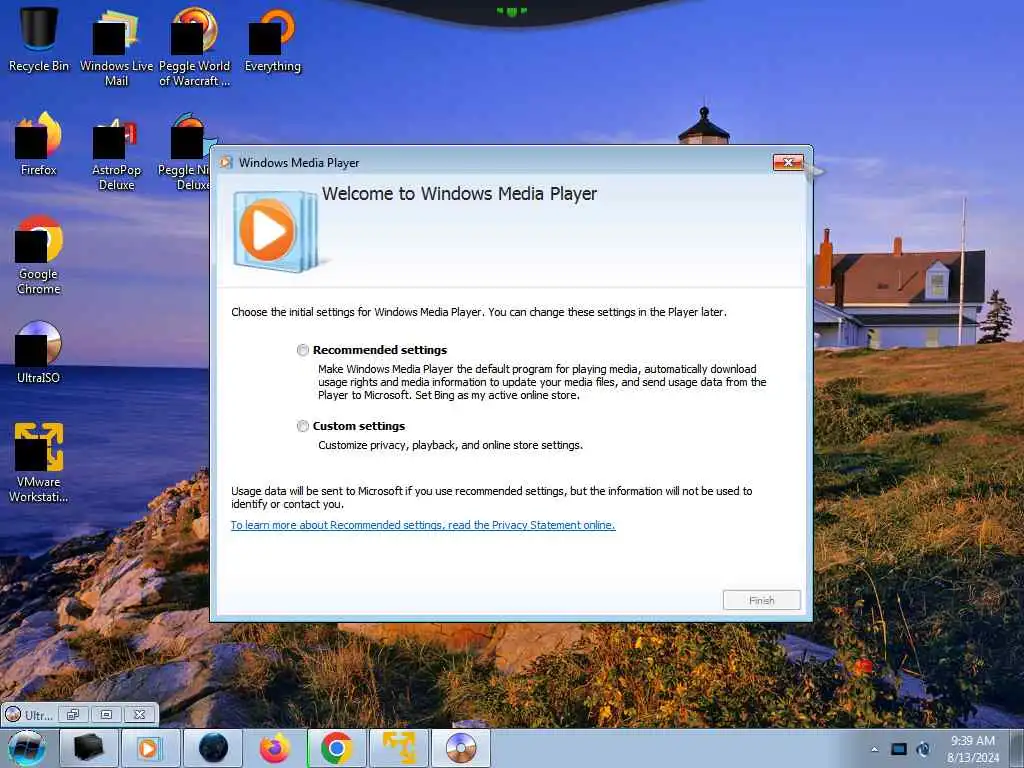Select the Firefox desktop shortcut
Screen dimensions: 1024x768
point(39,144)
